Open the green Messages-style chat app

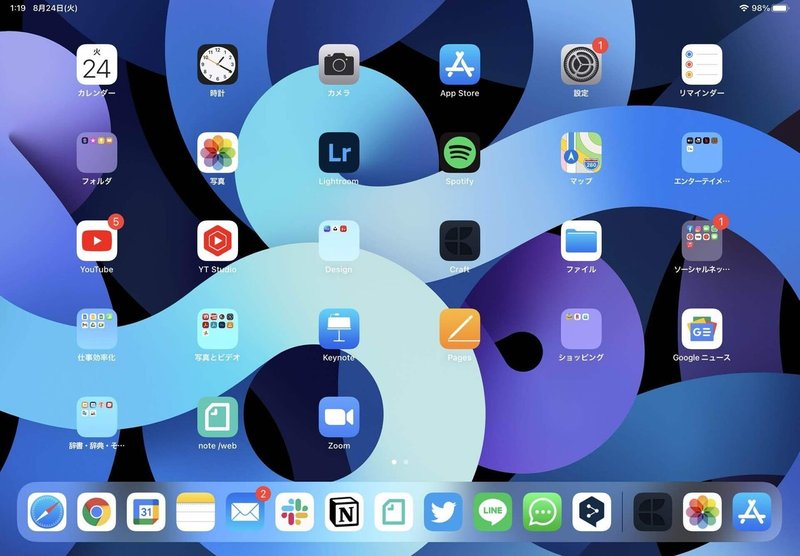pos(542,512)
